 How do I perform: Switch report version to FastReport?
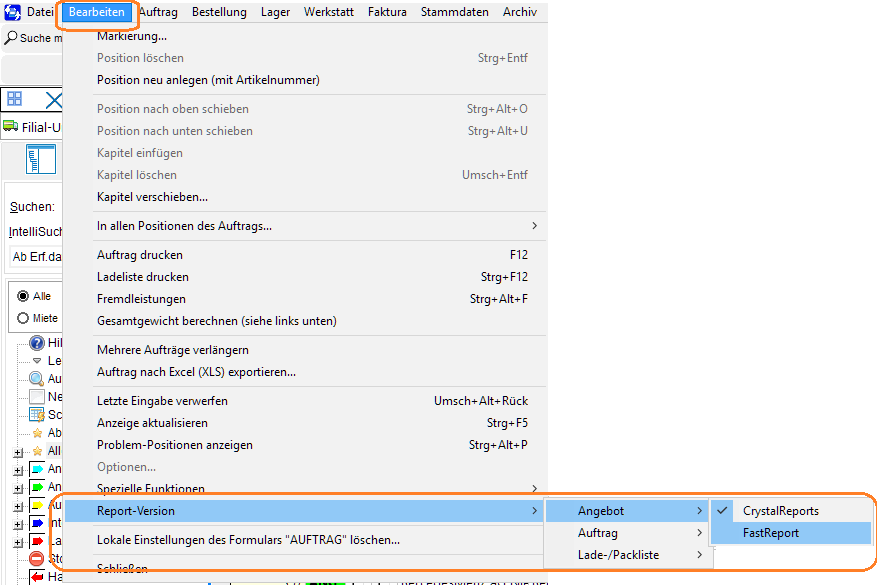click(791, 533)
